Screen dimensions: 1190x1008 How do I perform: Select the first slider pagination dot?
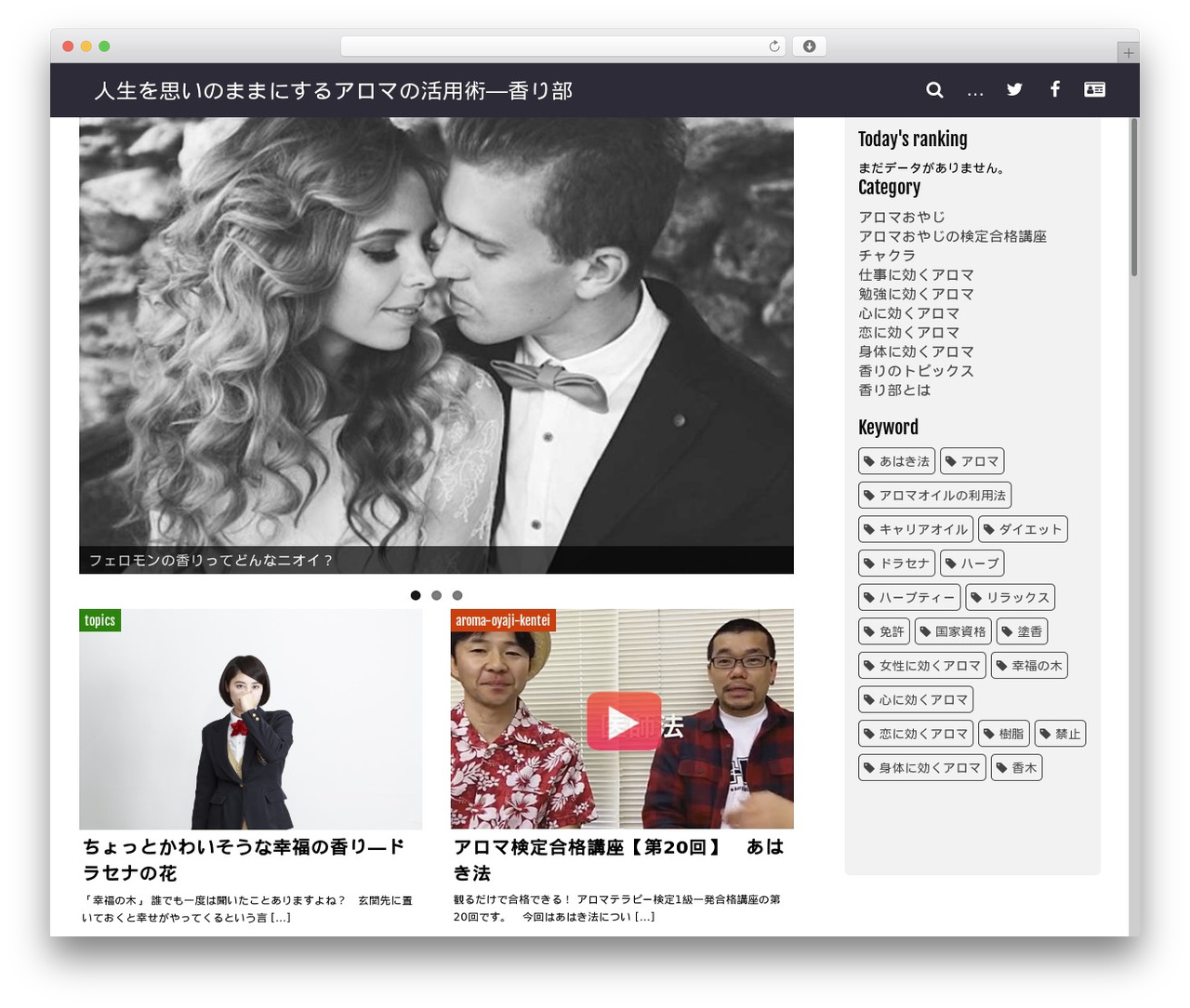416,595
